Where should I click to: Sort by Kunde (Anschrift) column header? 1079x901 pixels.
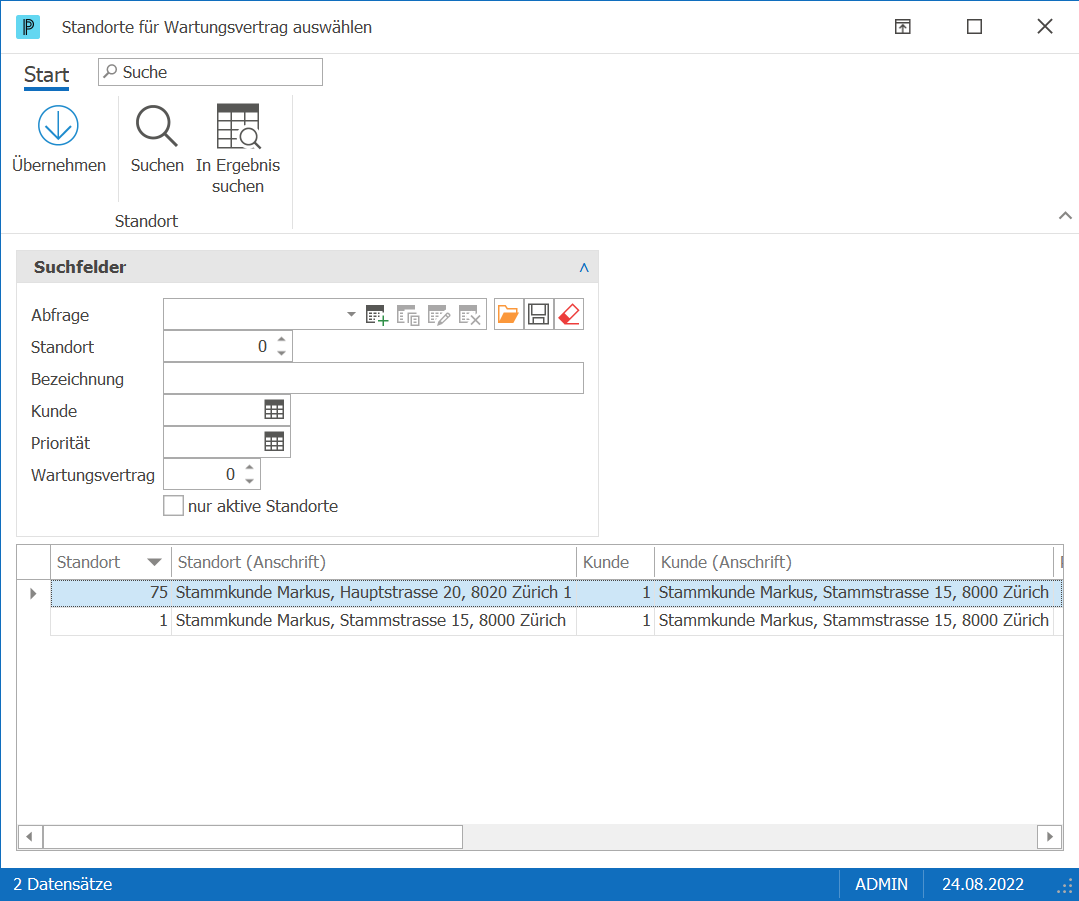pyautogui.click(x=853, y=562)
